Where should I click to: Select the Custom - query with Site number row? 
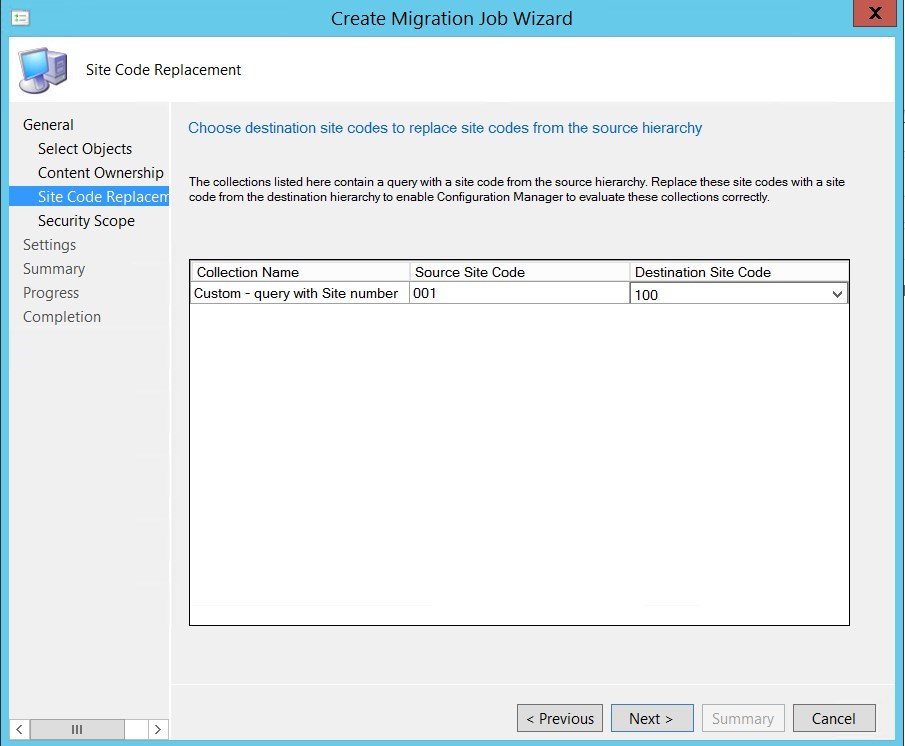tap(298, 294)
